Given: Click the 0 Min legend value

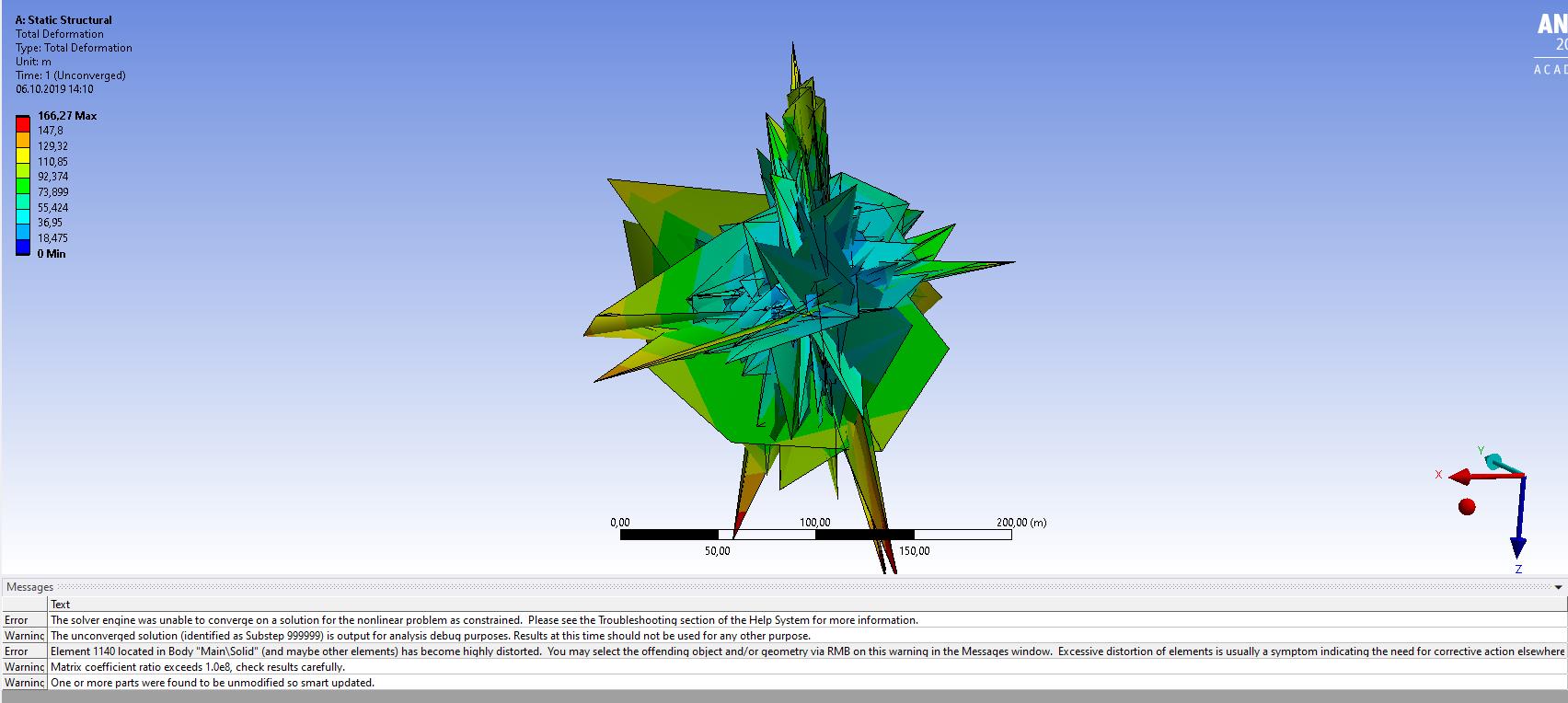Looking at the screenshot, I should (x=52, y=254).
